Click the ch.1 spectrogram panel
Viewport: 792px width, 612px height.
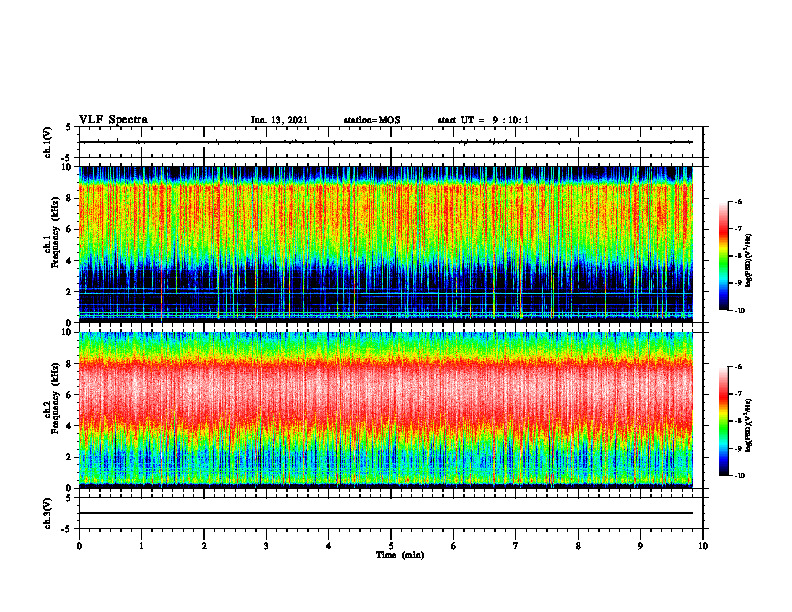[x=386, y=244]
